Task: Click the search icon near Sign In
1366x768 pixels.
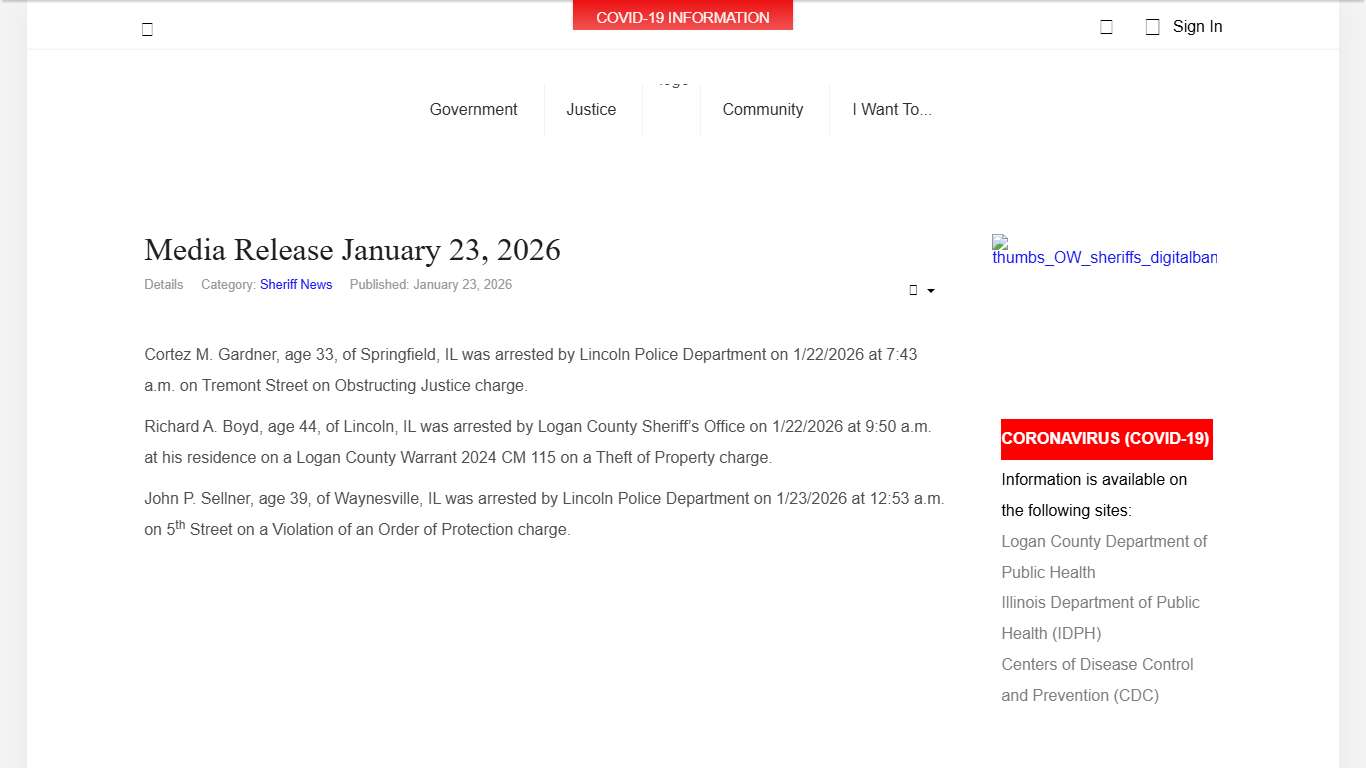Action: tap(1106, 26)
